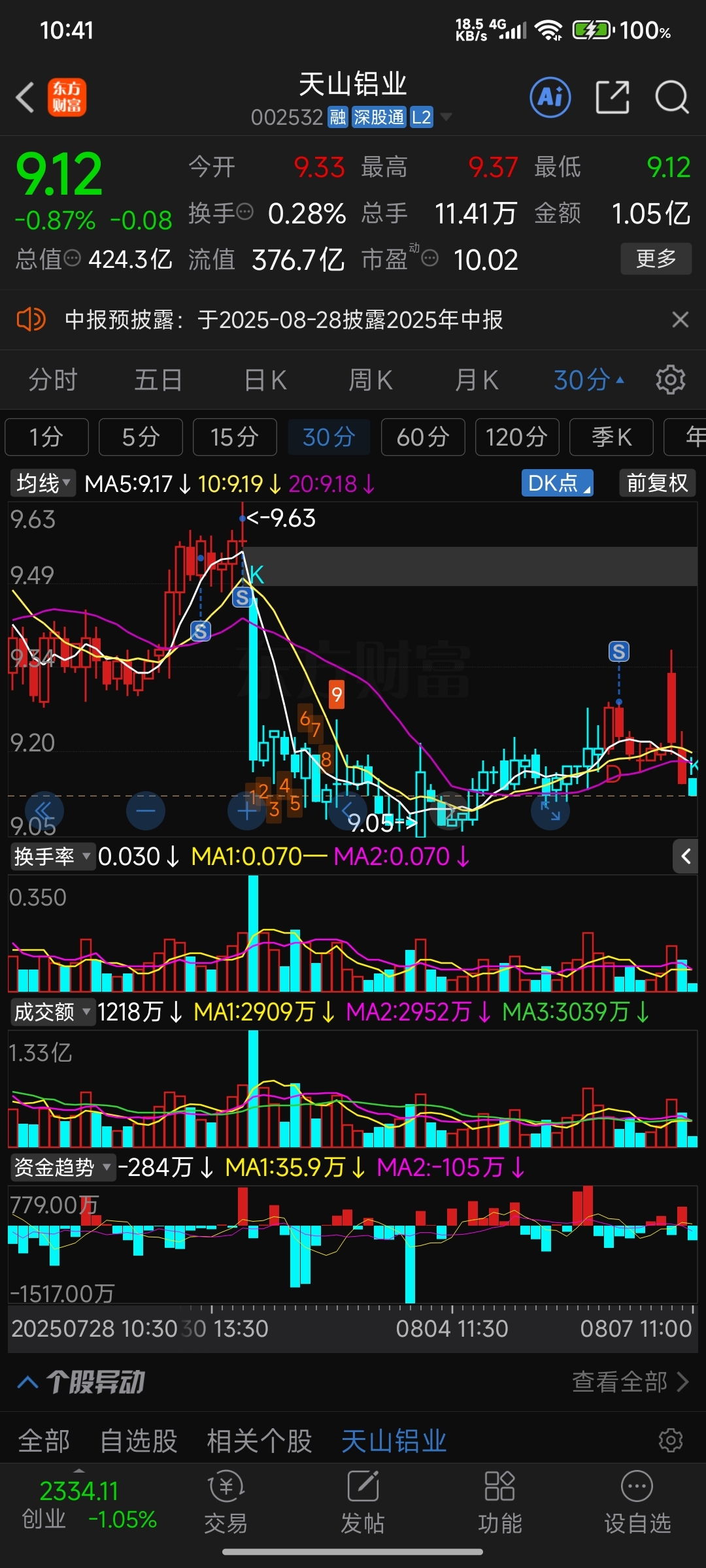Tap 更多 for more quote data
Image resolution: width=706 pixels, height=1568 pixels.
click(656, 259)
